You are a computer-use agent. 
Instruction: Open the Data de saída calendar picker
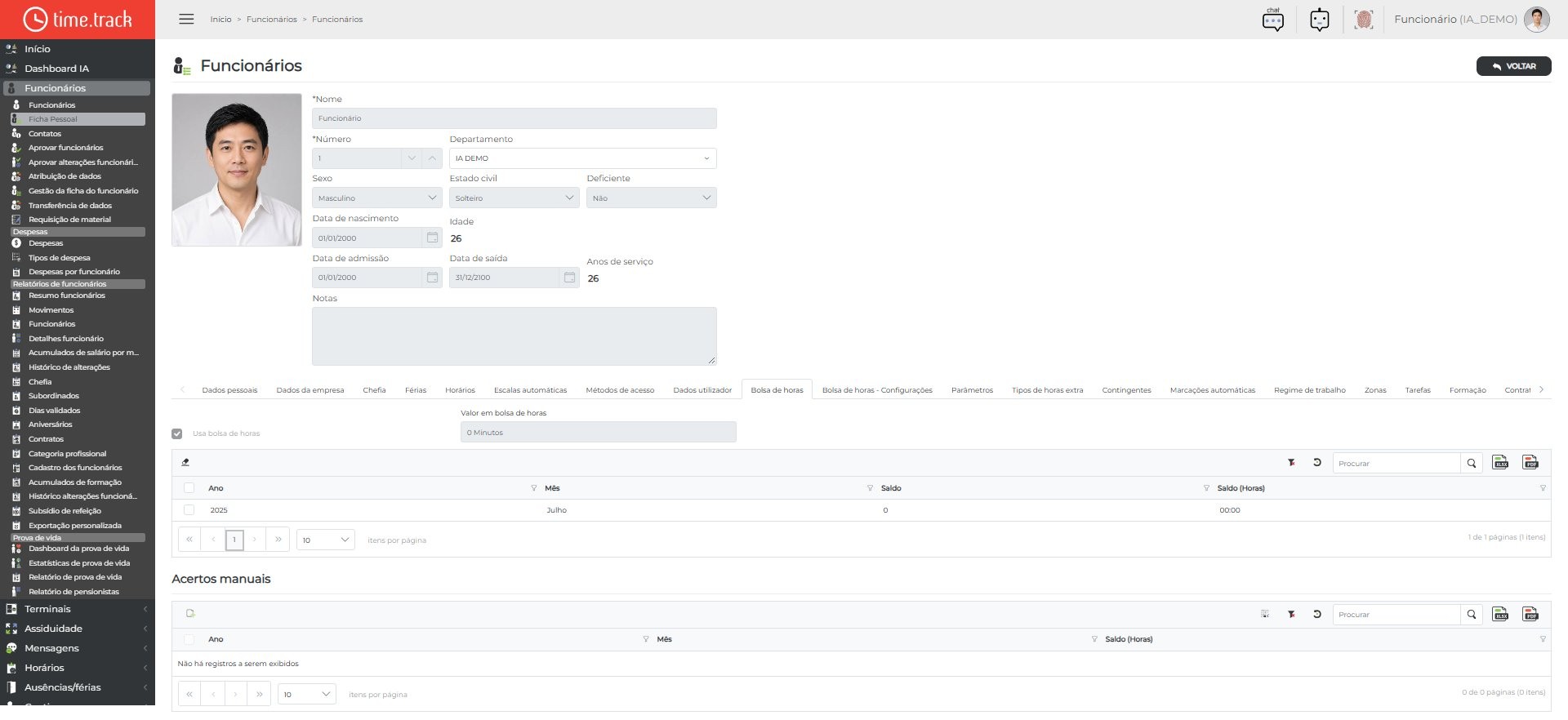pos(569,278)
